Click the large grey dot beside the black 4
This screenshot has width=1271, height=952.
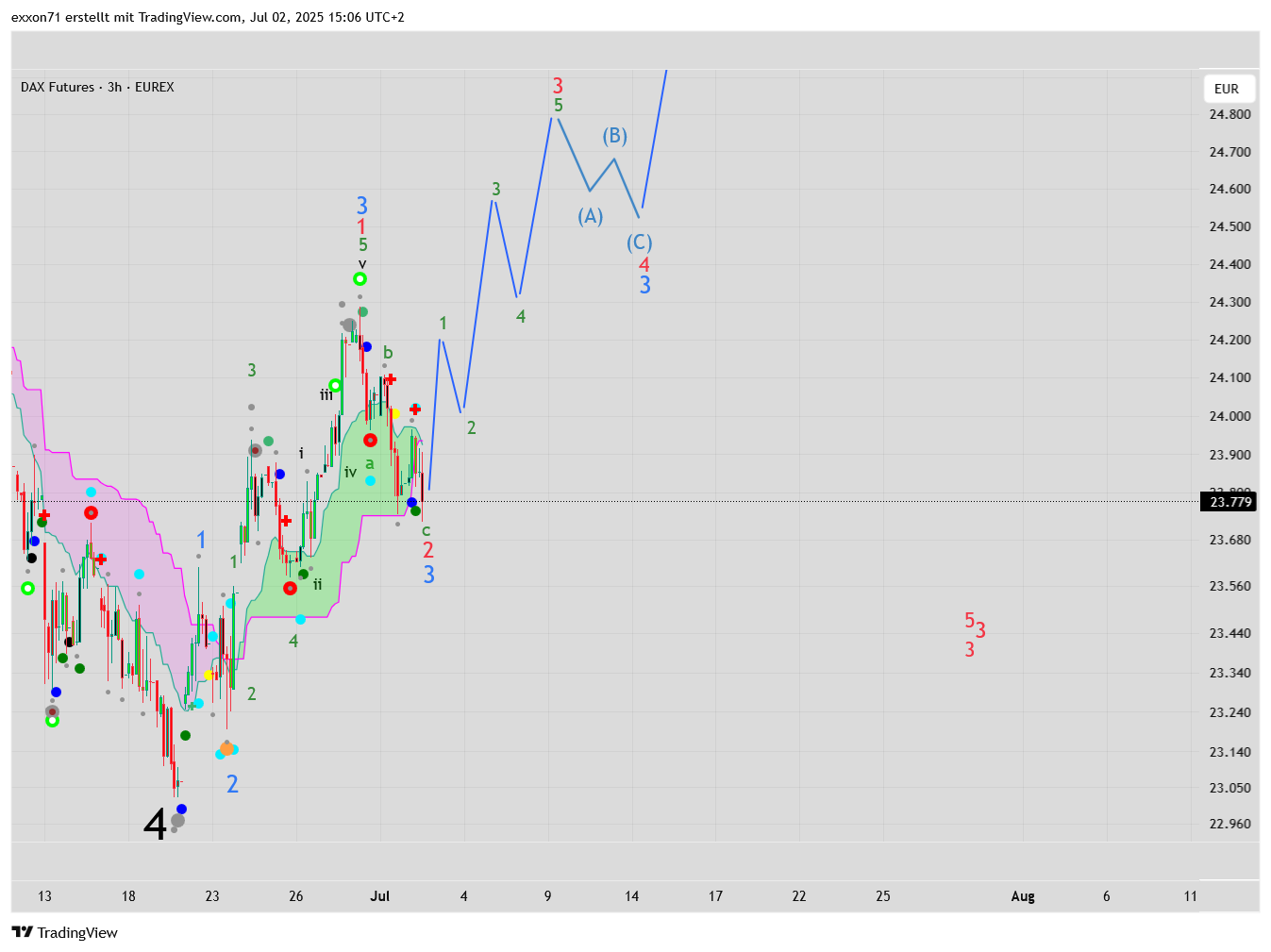point(177,821)
